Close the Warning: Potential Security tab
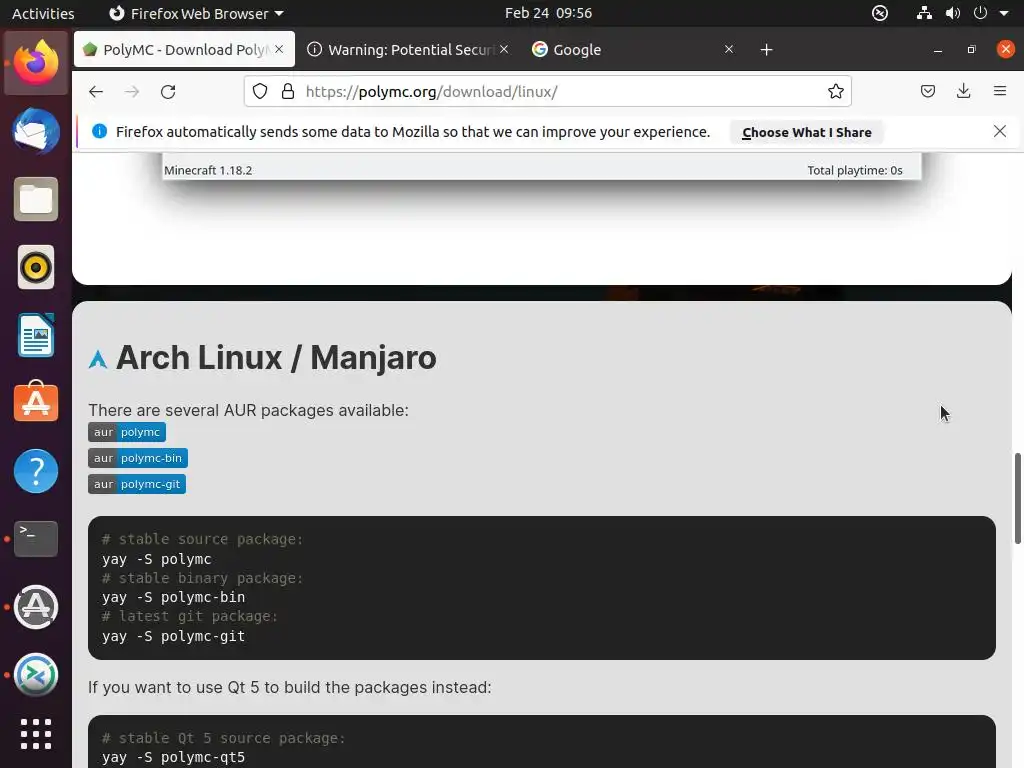The width and height of the screenshot is (1024, 768). (x=504, y=49)
